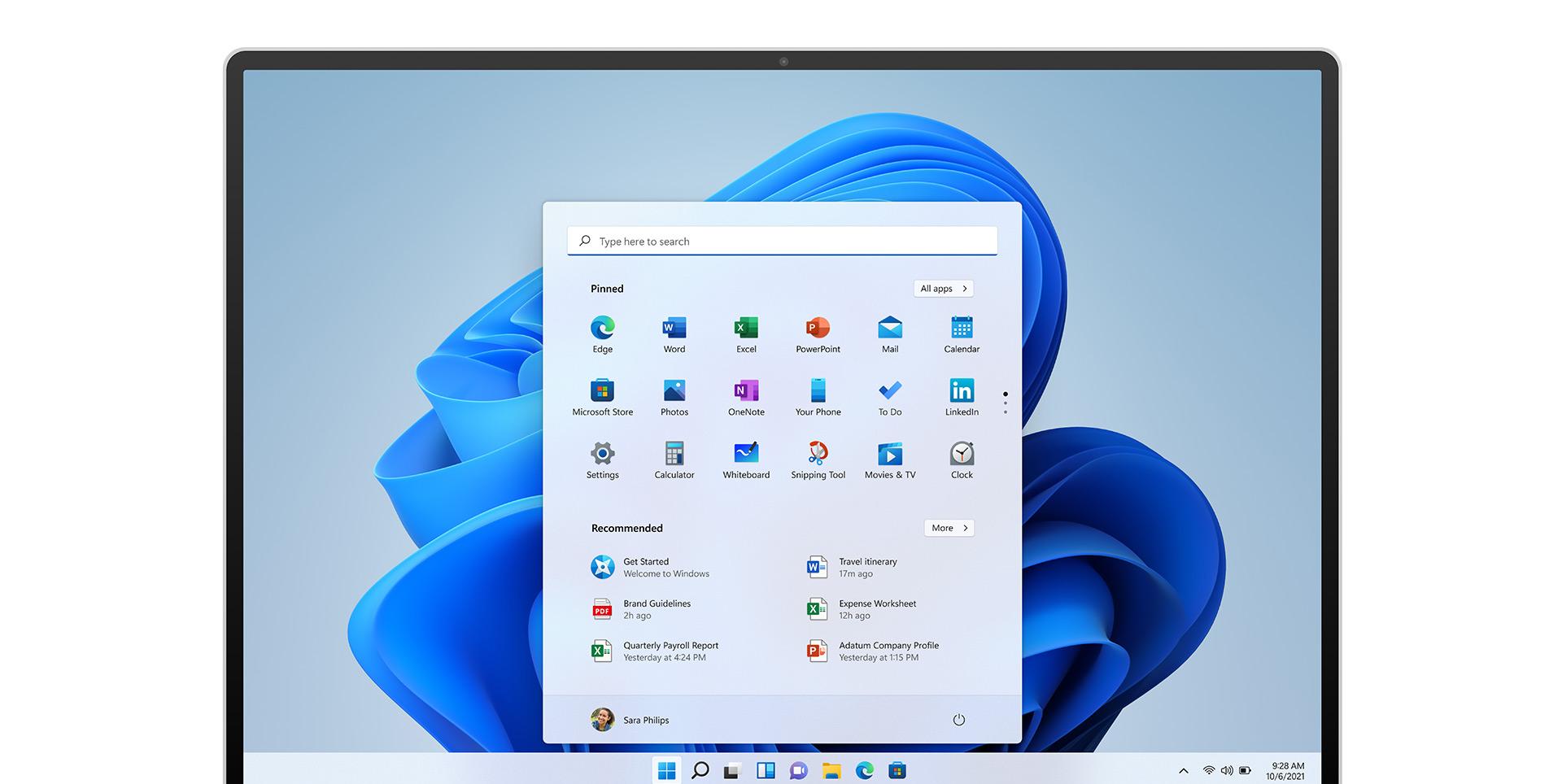Expand All apps list

pos(944,289)
